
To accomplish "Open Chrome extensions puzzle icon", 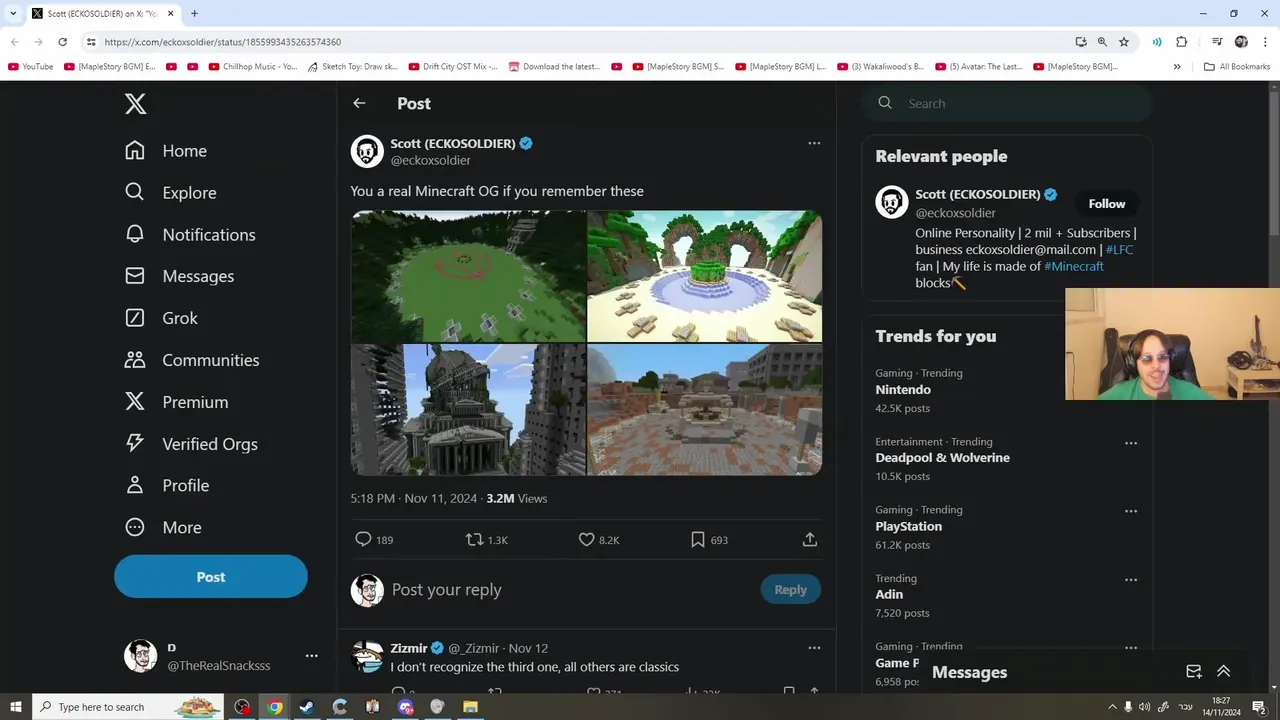I will point(1182,42).
